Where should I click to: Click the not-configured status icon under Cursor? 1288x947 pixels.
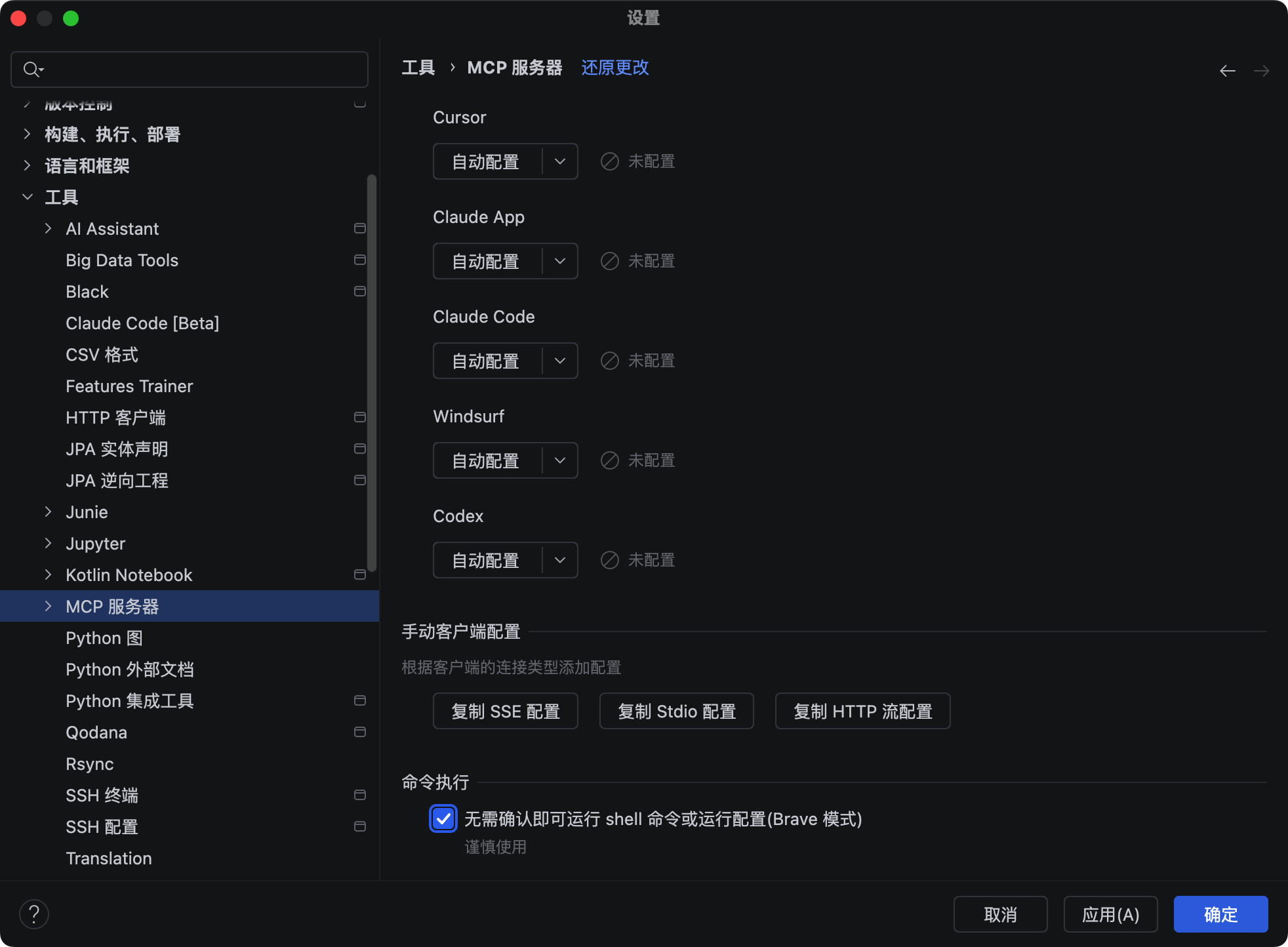[609, 161]
